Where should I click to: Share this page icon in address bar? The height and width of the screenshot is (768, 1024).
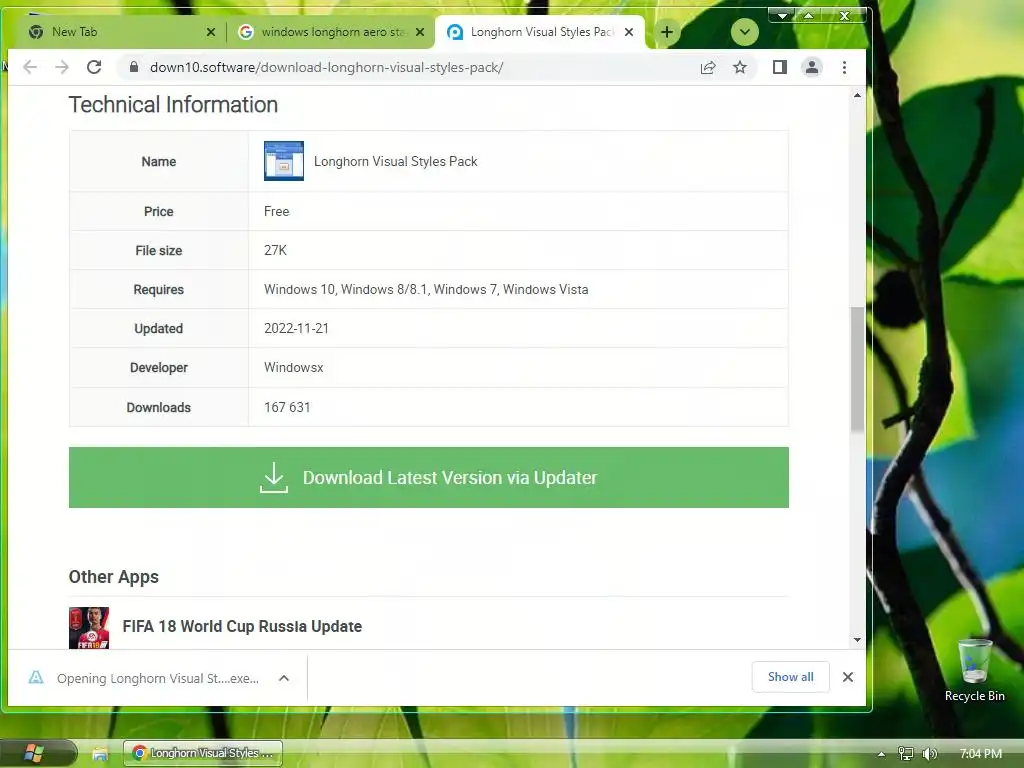(708, 67)
